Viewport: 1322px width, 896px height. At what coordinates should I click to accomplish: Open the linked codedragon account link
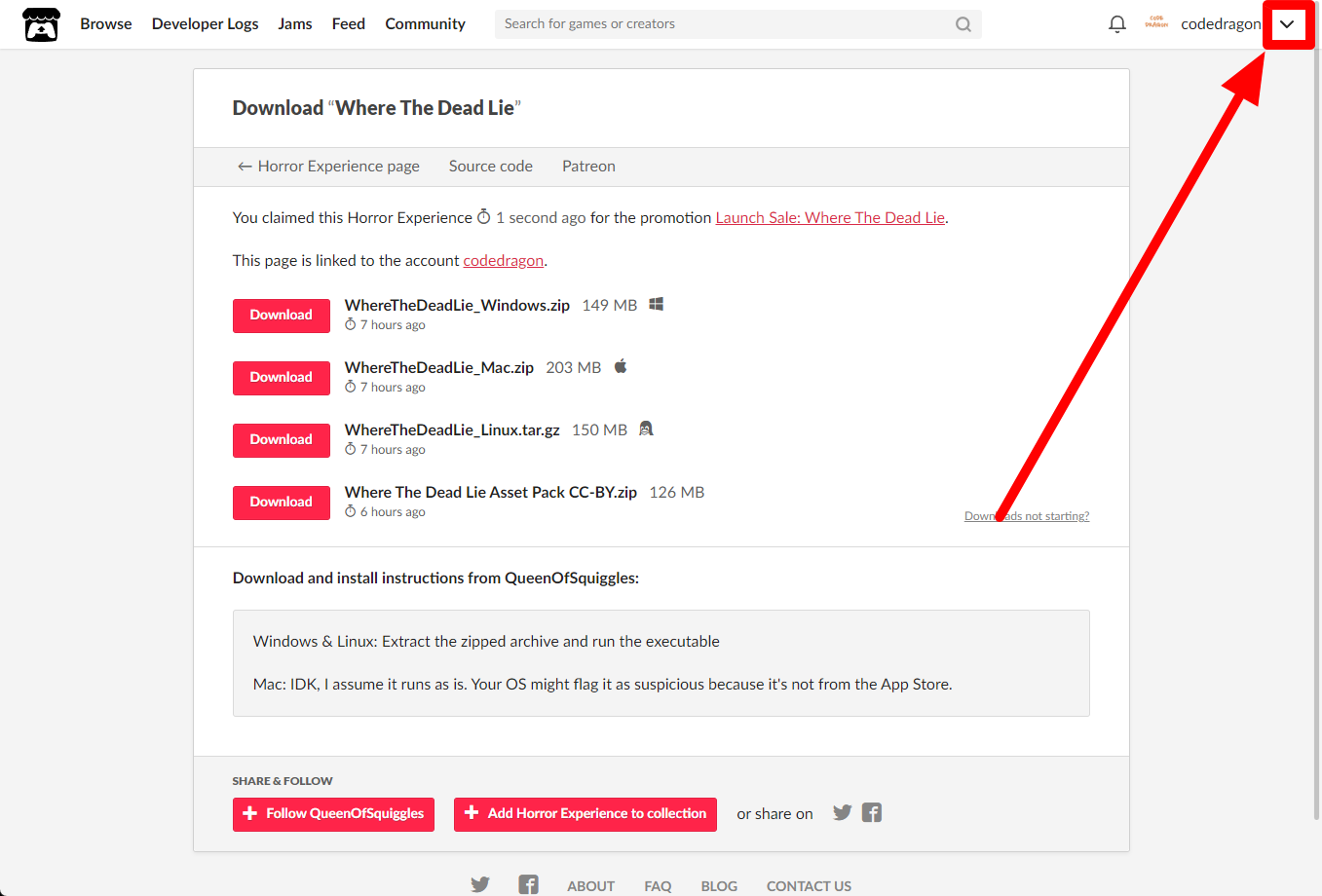pos(504,261)
